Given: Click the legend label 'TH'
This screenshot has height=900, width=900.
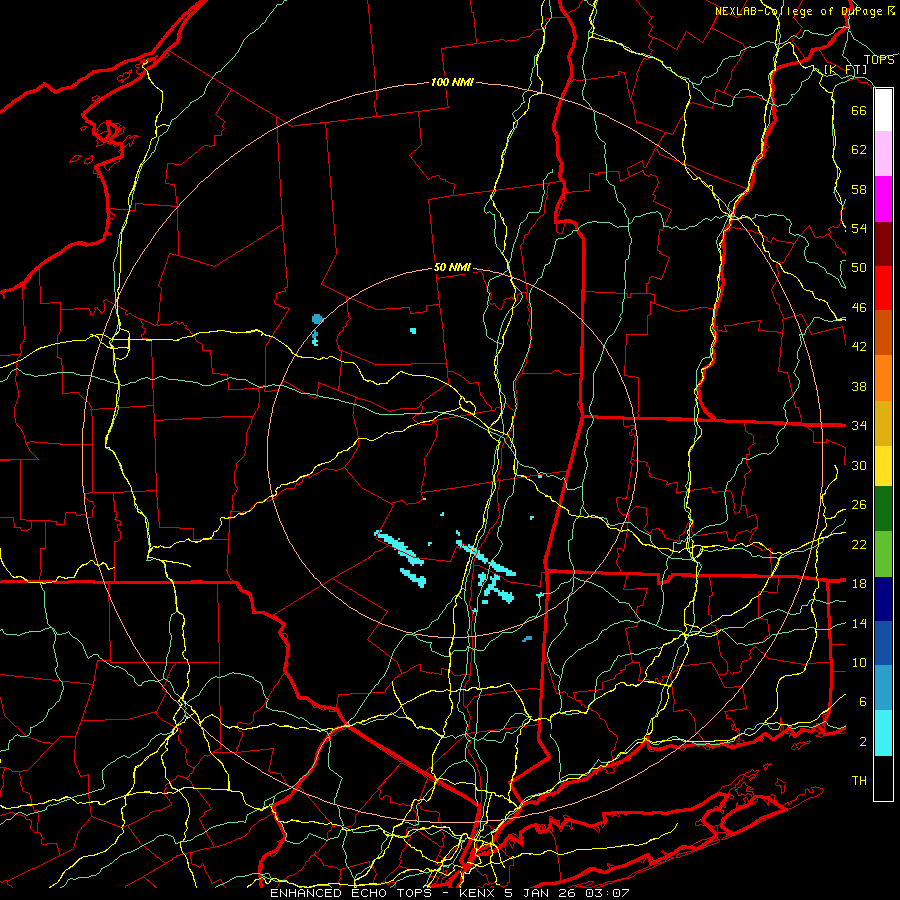Looking at the screenshot, I should point(859,781).
